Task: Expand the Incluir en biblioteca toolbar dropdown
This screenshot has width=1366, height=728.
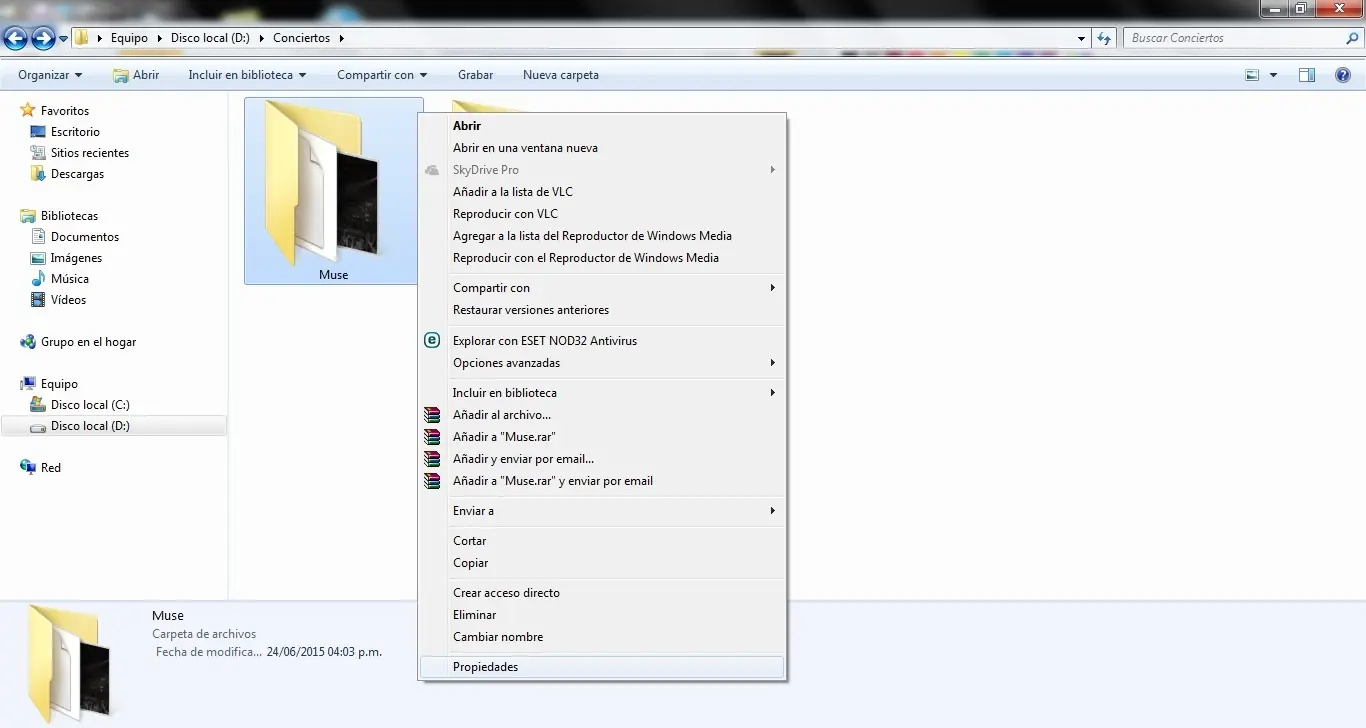Action: click(x=247, y=75)
